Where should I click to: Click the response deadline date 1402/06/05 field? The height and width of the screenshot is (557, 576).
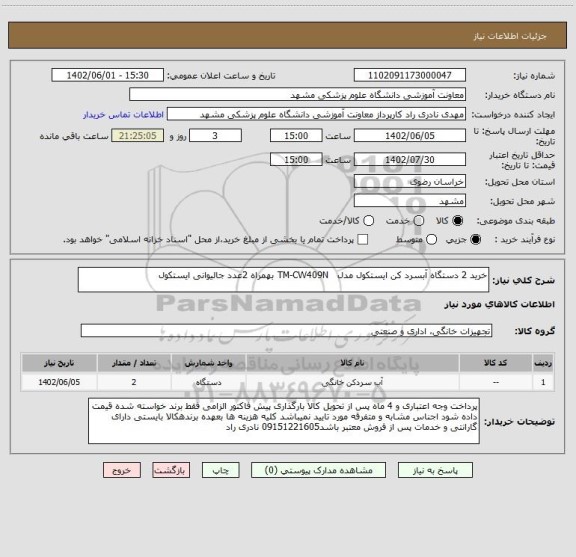(410, 136)
